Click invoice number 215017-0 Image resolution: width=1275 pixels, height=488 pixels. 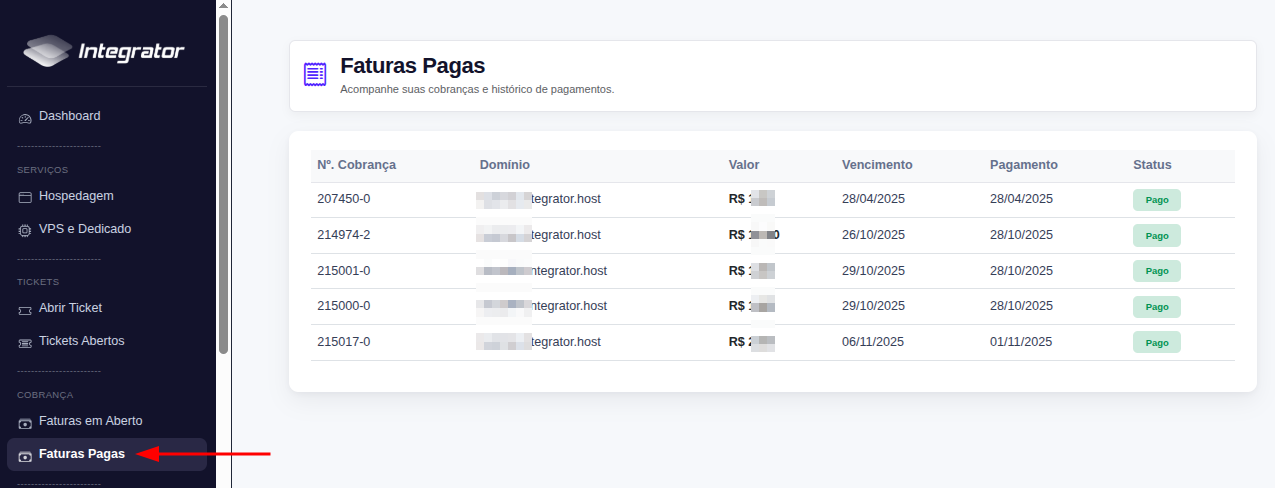tap(343, 342)
